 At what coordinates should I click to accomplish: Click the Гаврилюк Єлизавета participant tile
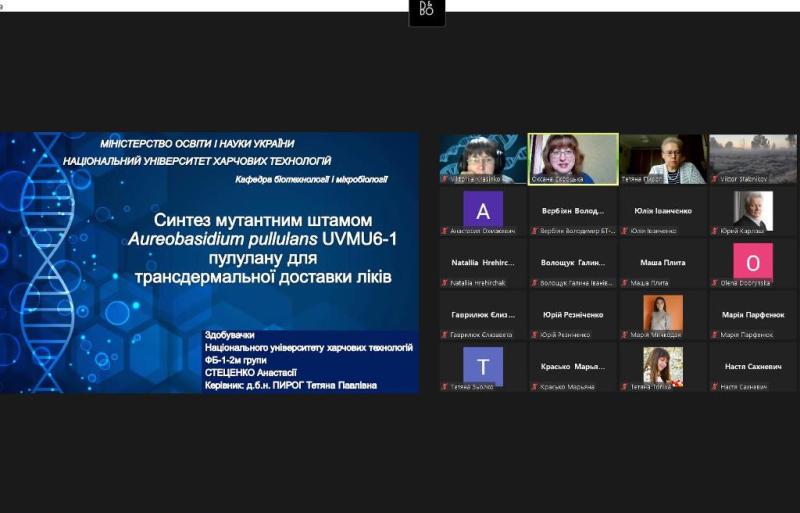coord(483,315)
